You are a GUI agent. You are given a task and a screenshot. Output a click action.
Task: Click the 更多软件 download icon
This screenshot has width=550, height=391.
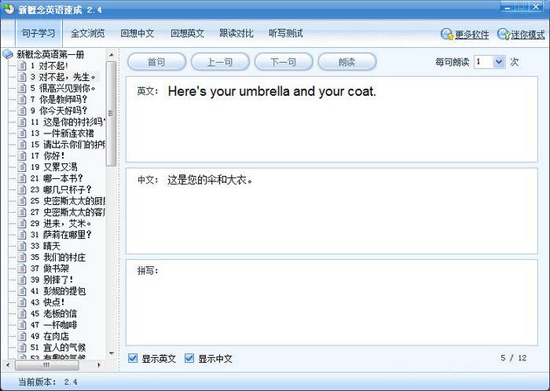(447, 34)
